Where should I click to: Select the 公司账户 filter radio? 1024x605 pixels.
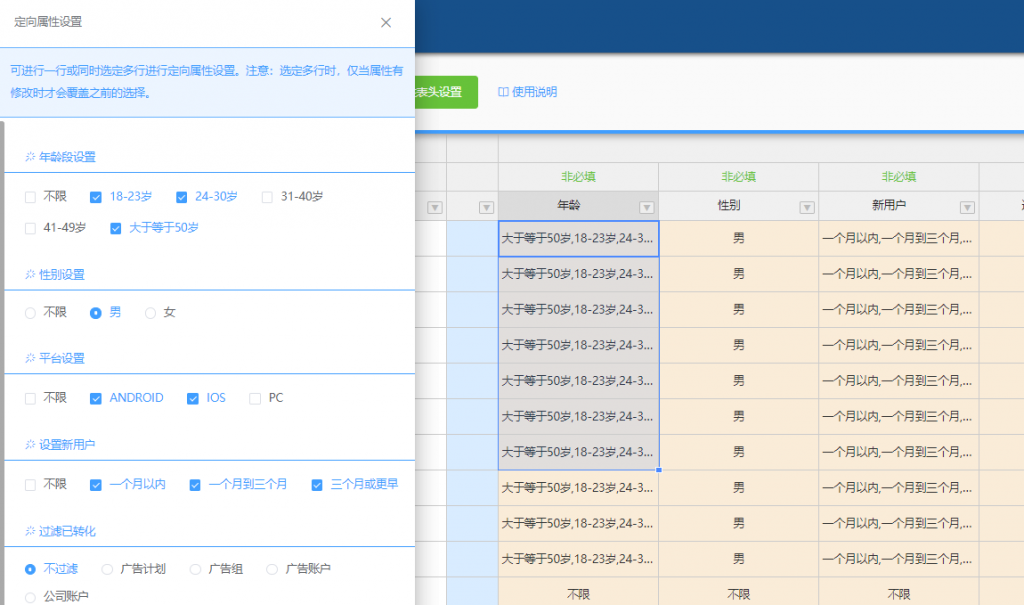point(30,597)
